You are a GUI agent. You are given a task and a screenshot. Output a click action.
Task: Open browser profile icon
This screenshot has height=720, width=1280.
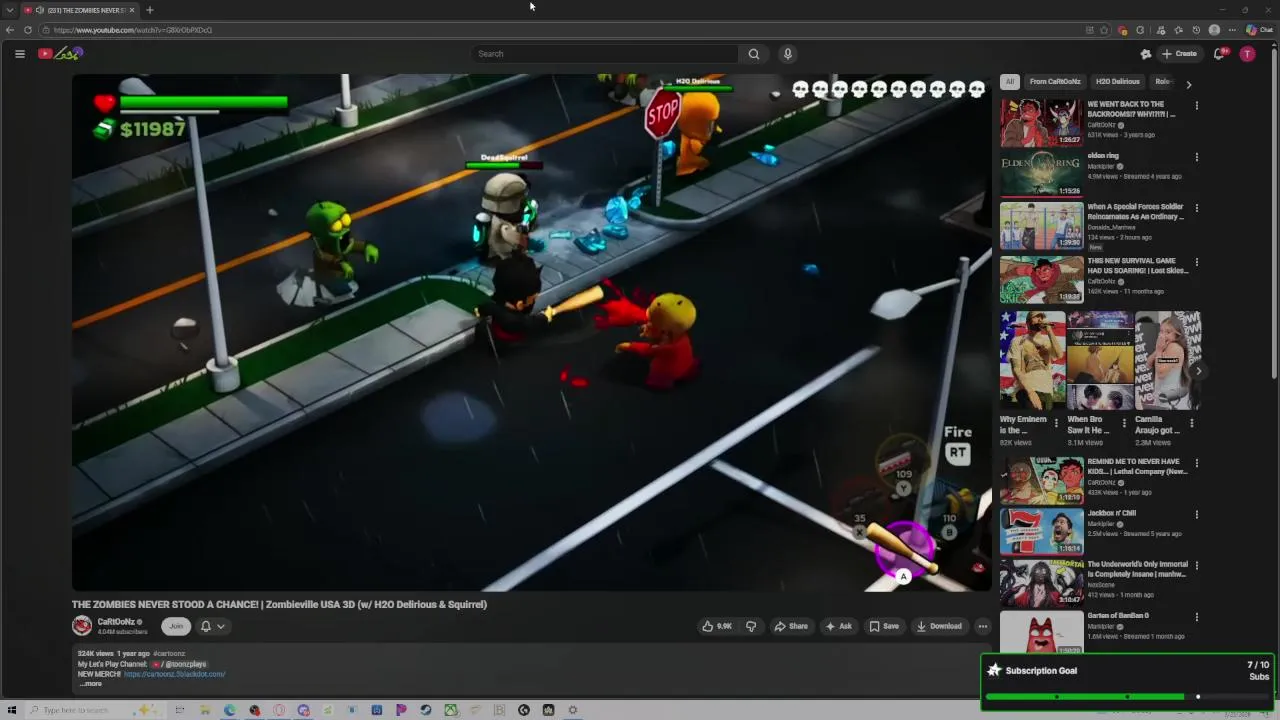(1214, 30)
